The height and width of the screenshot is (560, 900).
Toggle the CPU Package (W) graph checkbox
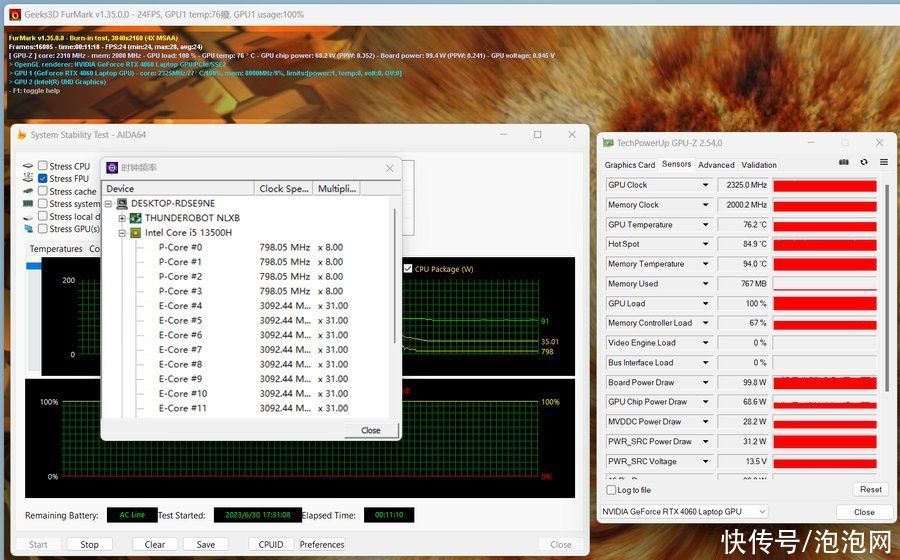click(x=408, y=269)
